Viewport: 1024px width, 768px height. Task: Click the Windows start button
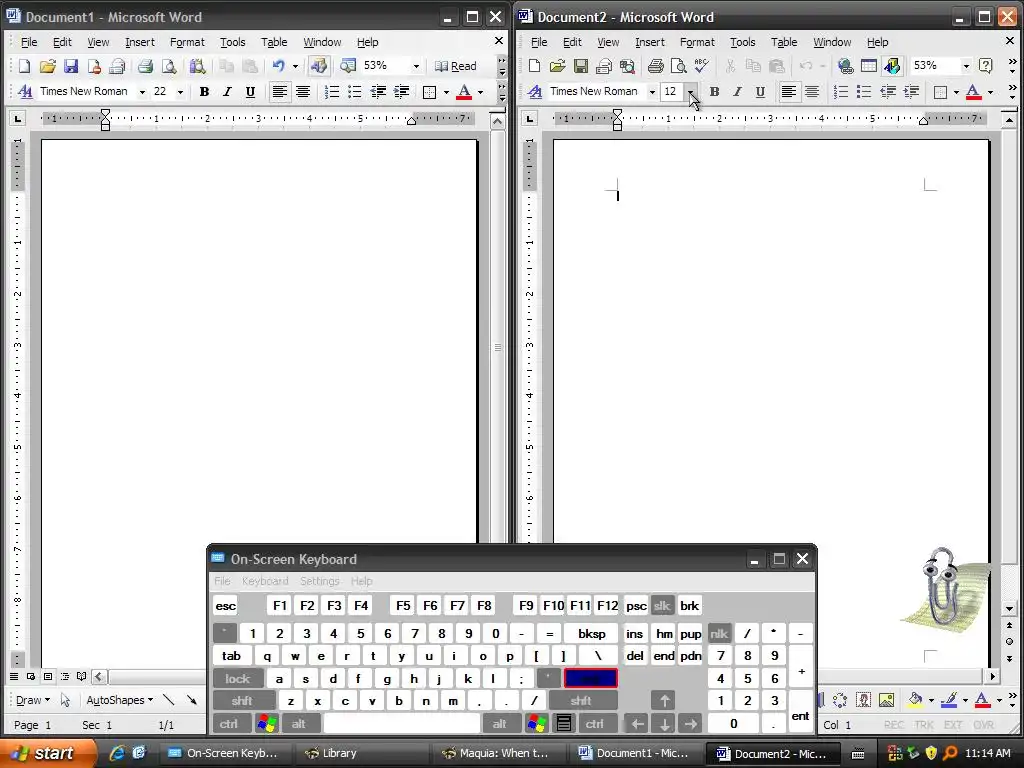click(x=48, y=753)
